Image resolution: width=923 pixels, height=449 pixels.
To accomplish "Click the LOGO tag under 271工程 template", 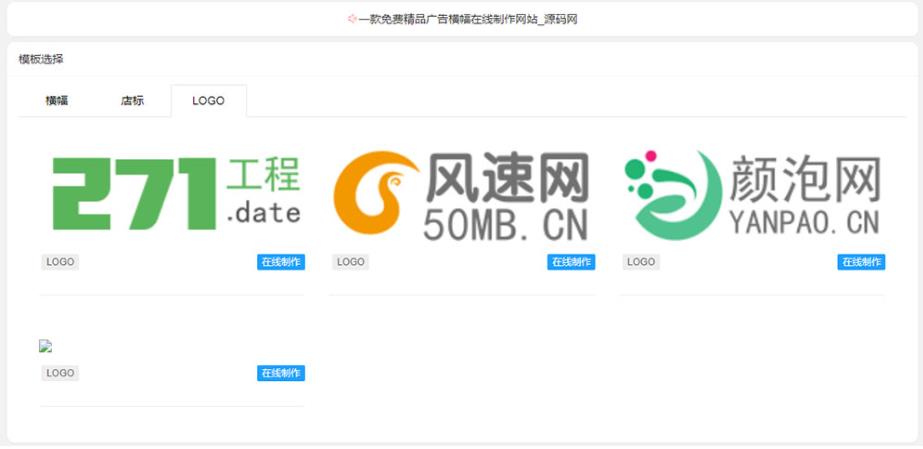I will [60, 262].
